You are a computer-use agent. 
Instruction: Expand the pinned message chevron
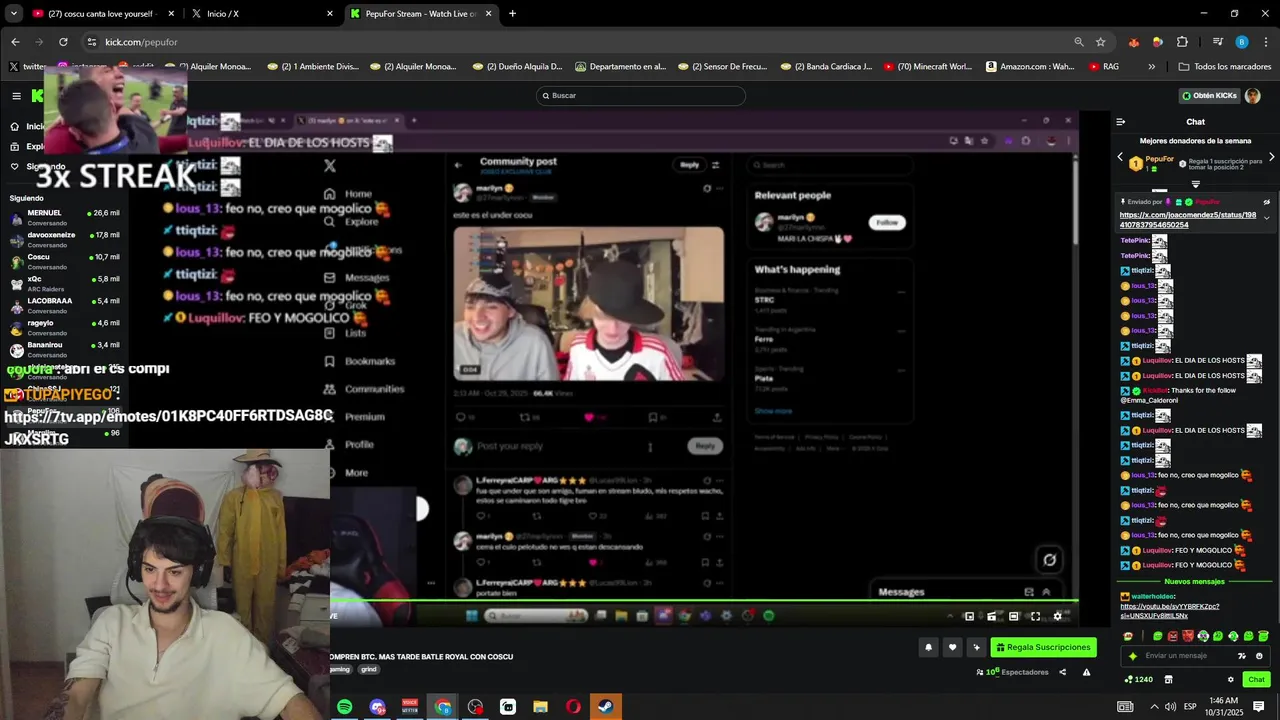tap(1267, 217)
